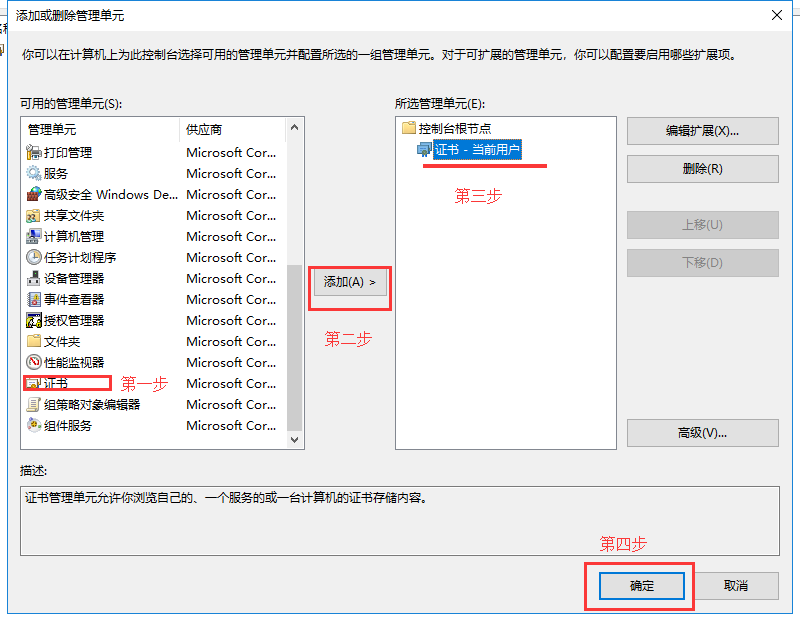The image size is (800, 621).
Task: Click scrollbar down arrow in snap-in list
Action: tap(294, 439)
